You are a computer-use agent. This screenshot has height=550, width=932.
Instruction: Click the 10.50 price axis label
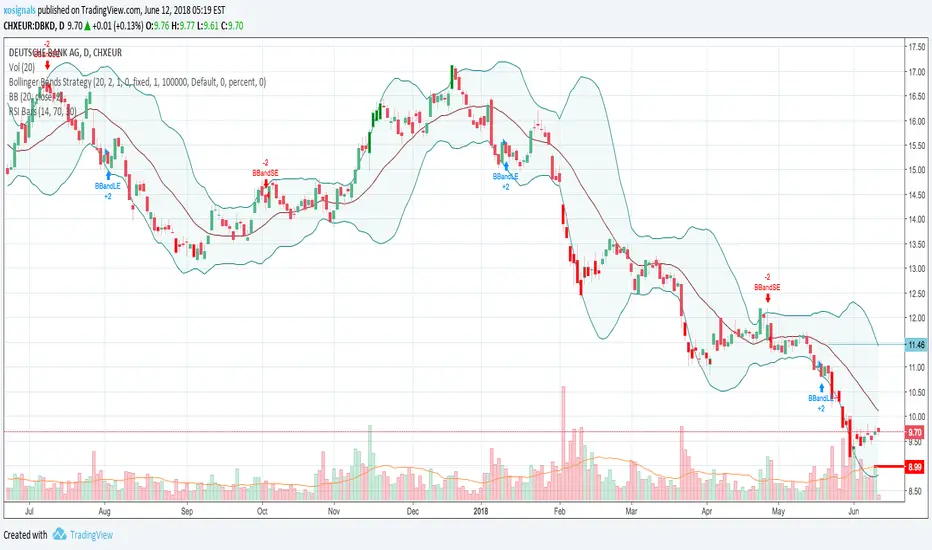click(917, 392)
